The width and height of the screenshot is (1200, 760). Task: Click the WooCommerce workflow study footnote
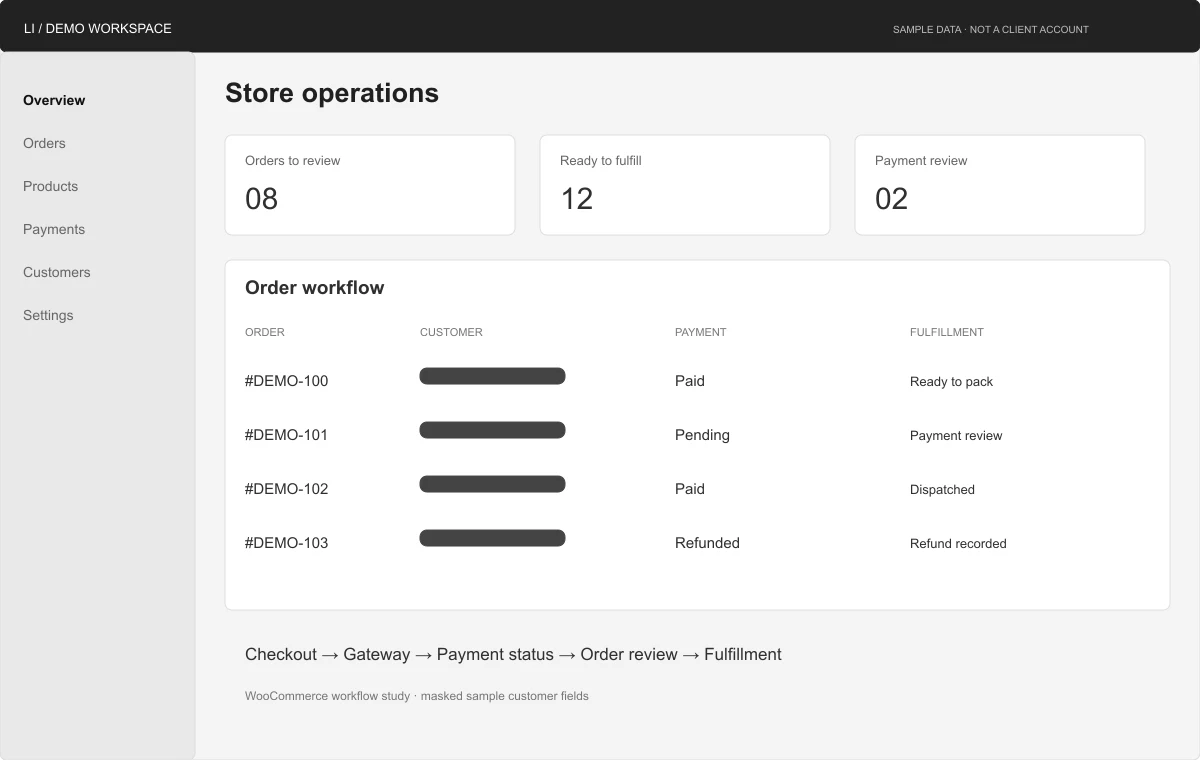[417, 696]
